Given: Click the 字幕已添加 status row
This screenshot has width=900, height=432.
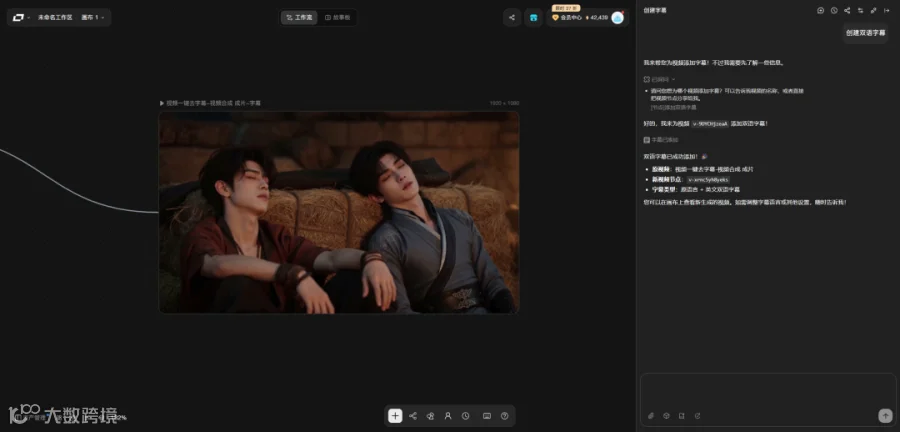Looking at the screenshot, I should (661, 140).
